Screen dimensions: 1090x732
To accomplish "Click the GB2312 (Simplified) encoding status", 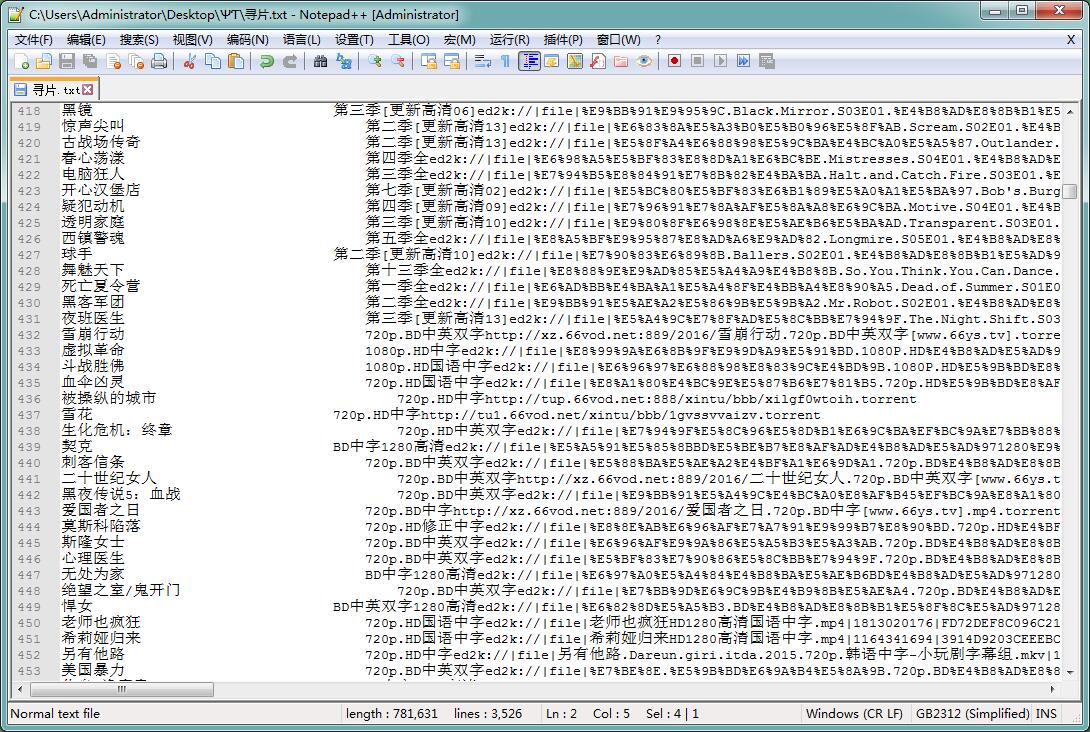I will (972, 714).
